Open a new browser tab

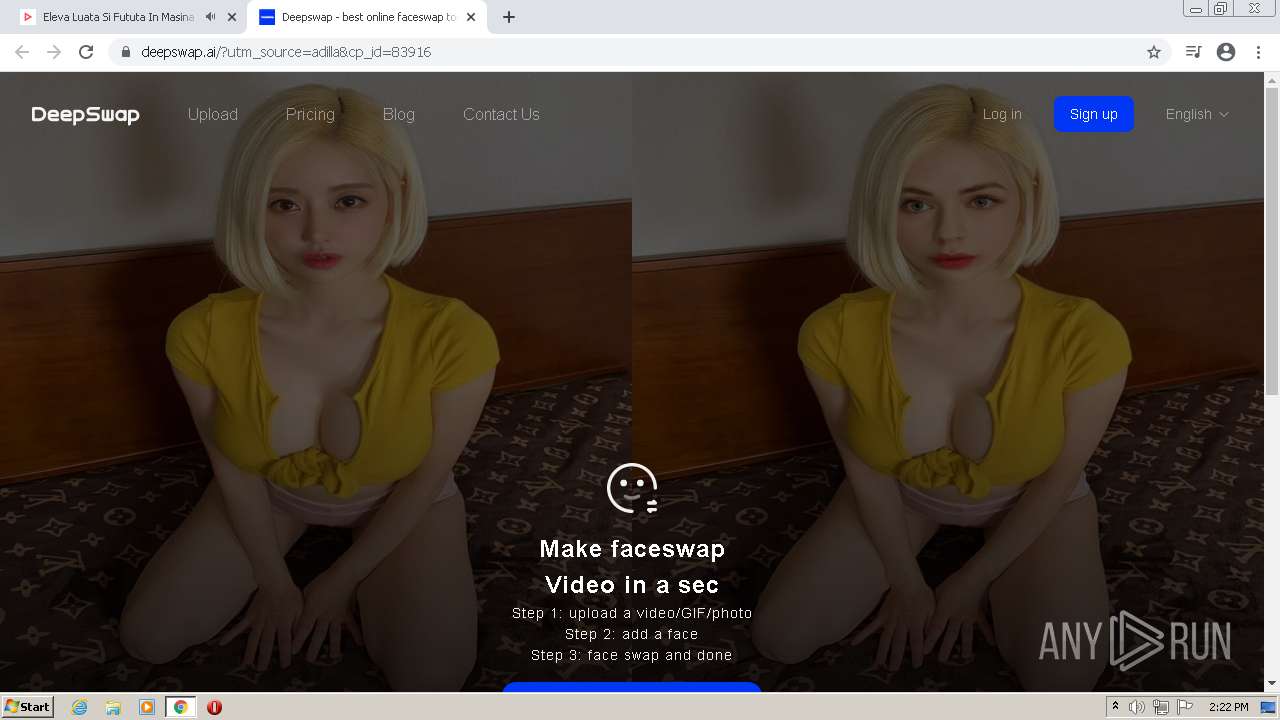pos(509,17)
